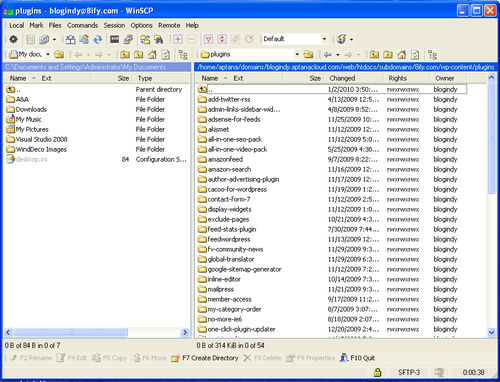The width and height of the screenshot is (500, 382).
Task: Toggle the remote directory tree icon
Action: [x=433, y=54]
